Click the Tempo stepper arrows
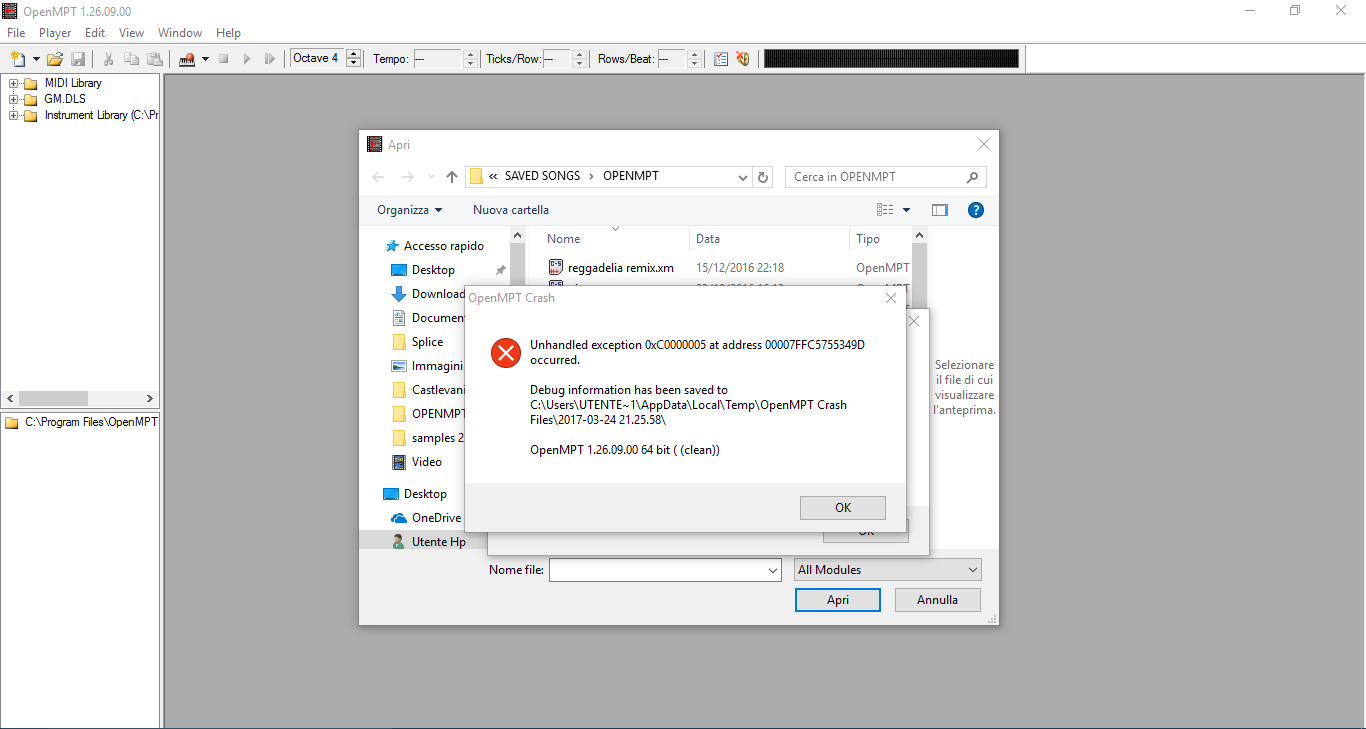This screenshot has height=729, width=1366. coord(471,59)
